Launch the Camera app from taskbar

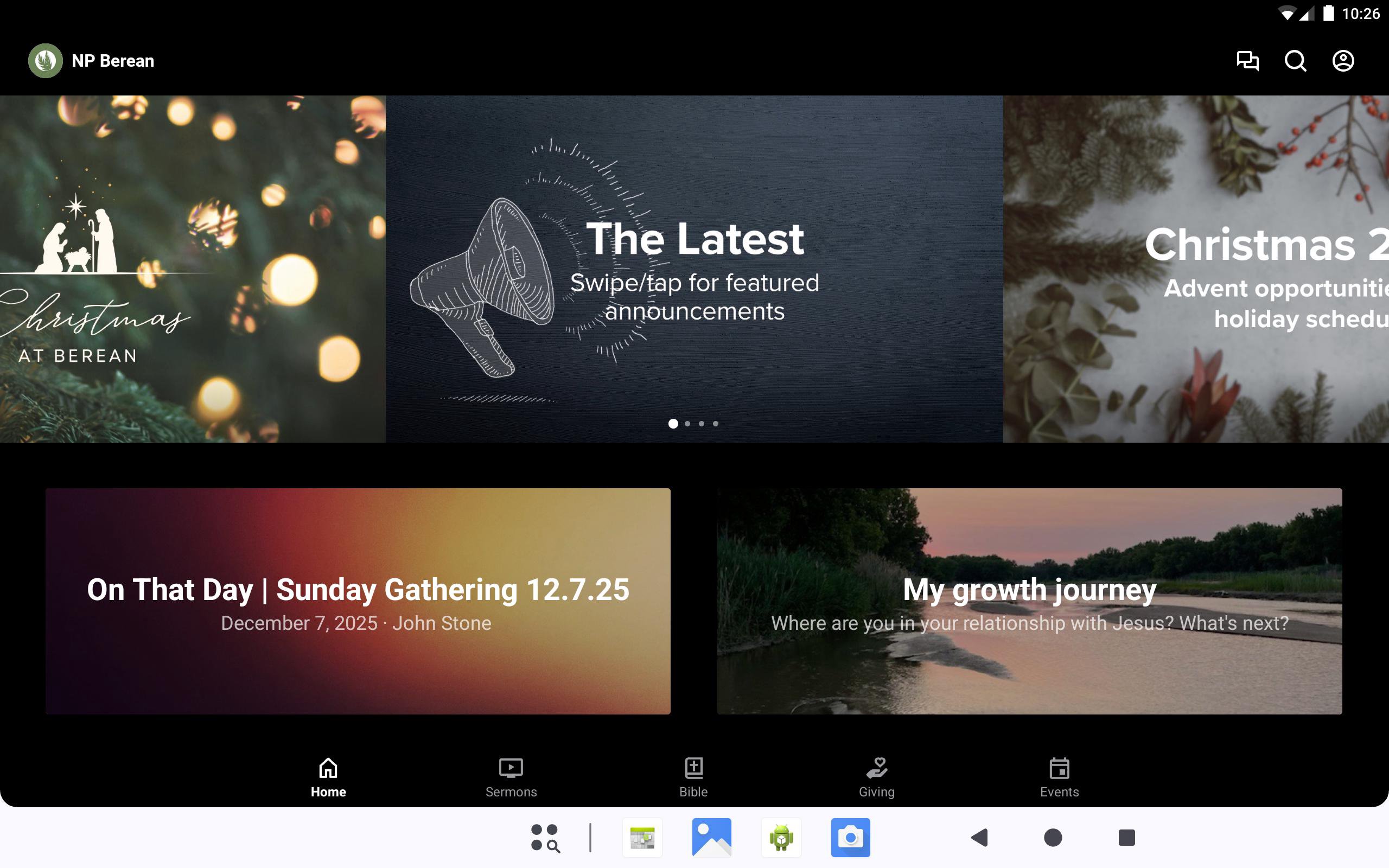coord(850,838)
